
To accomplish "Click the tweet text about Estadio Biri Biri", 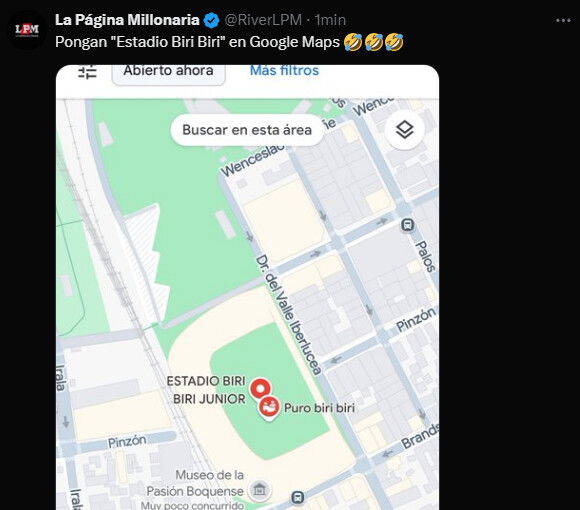I will [229, 42].
